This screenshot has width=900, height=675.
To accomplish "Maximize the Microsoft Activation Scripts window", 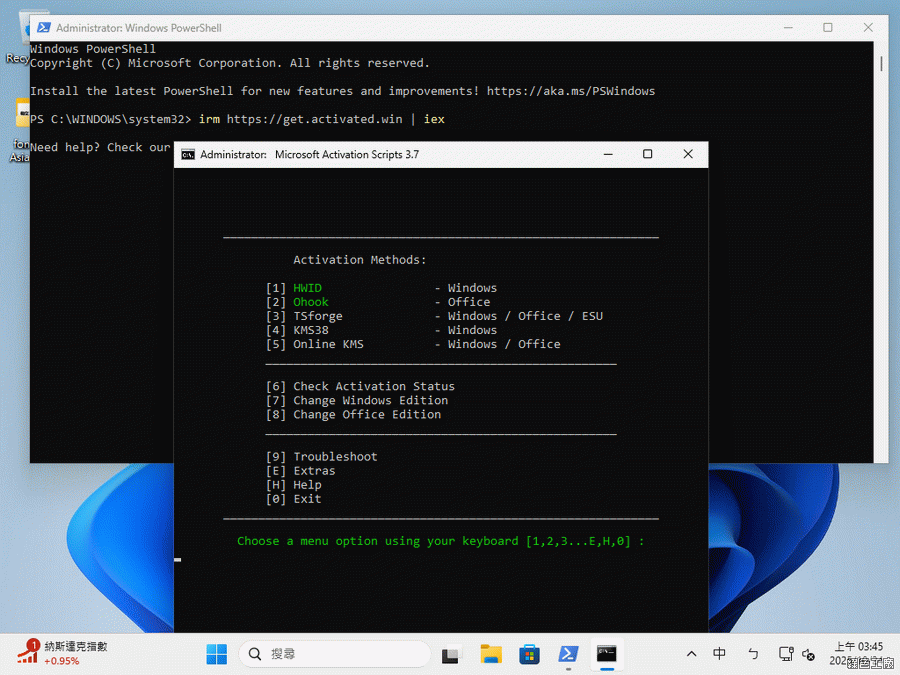I will 647,154.
